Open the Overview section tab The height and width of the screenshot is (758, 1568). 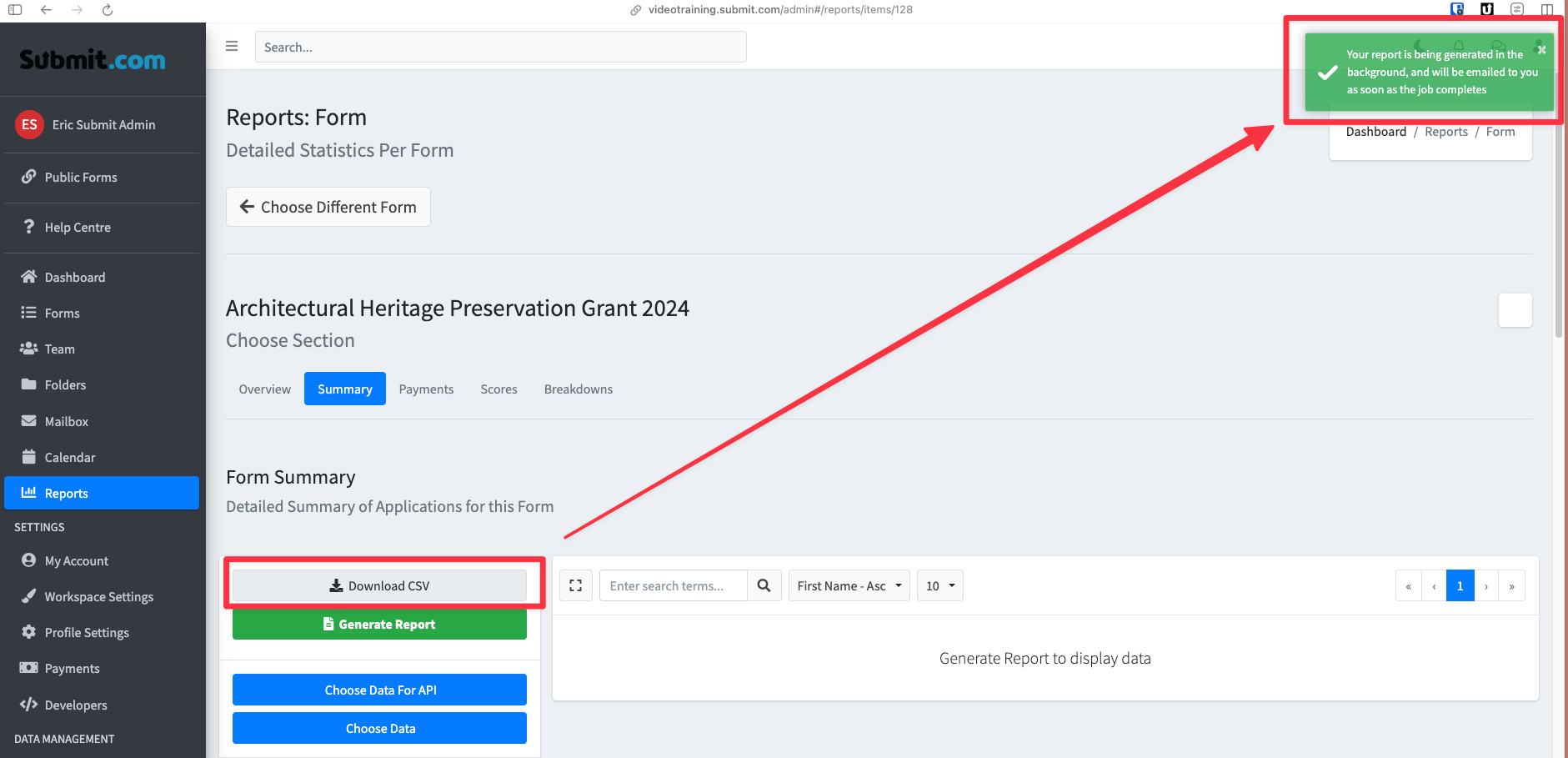coord(264,389)
